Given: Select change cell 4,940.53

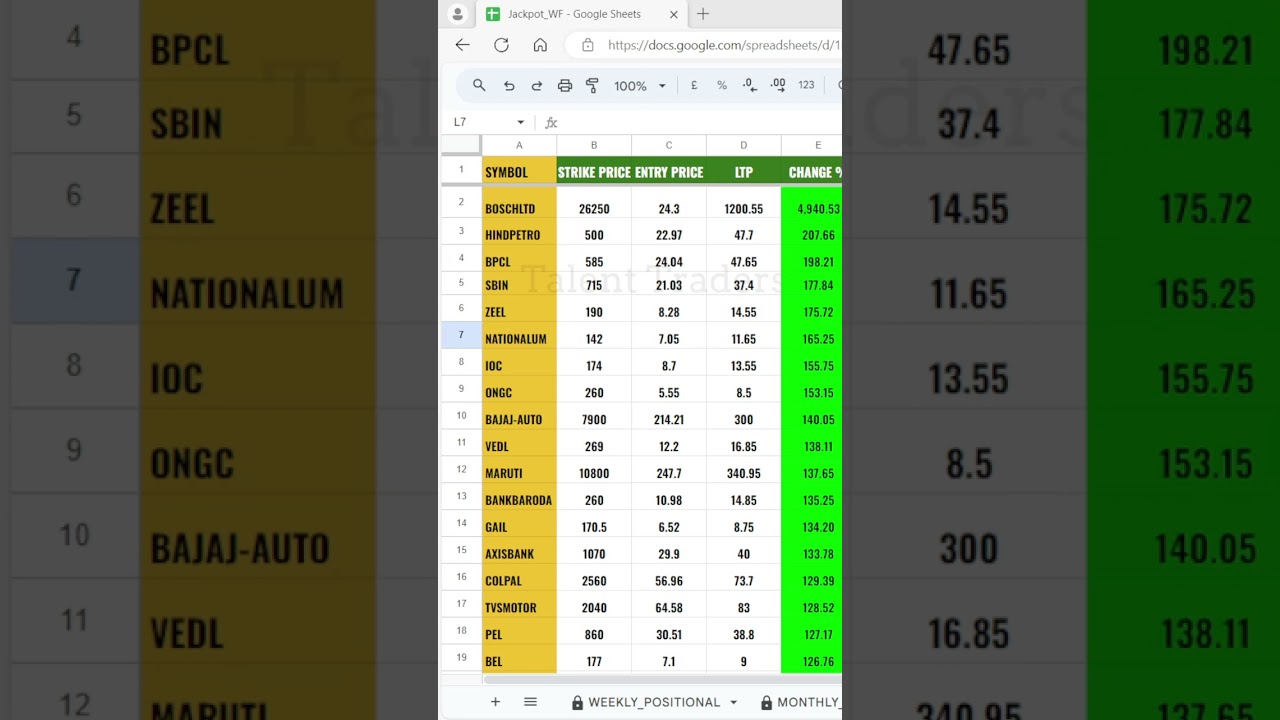Looking at the screenshot, I should (812, 205).
